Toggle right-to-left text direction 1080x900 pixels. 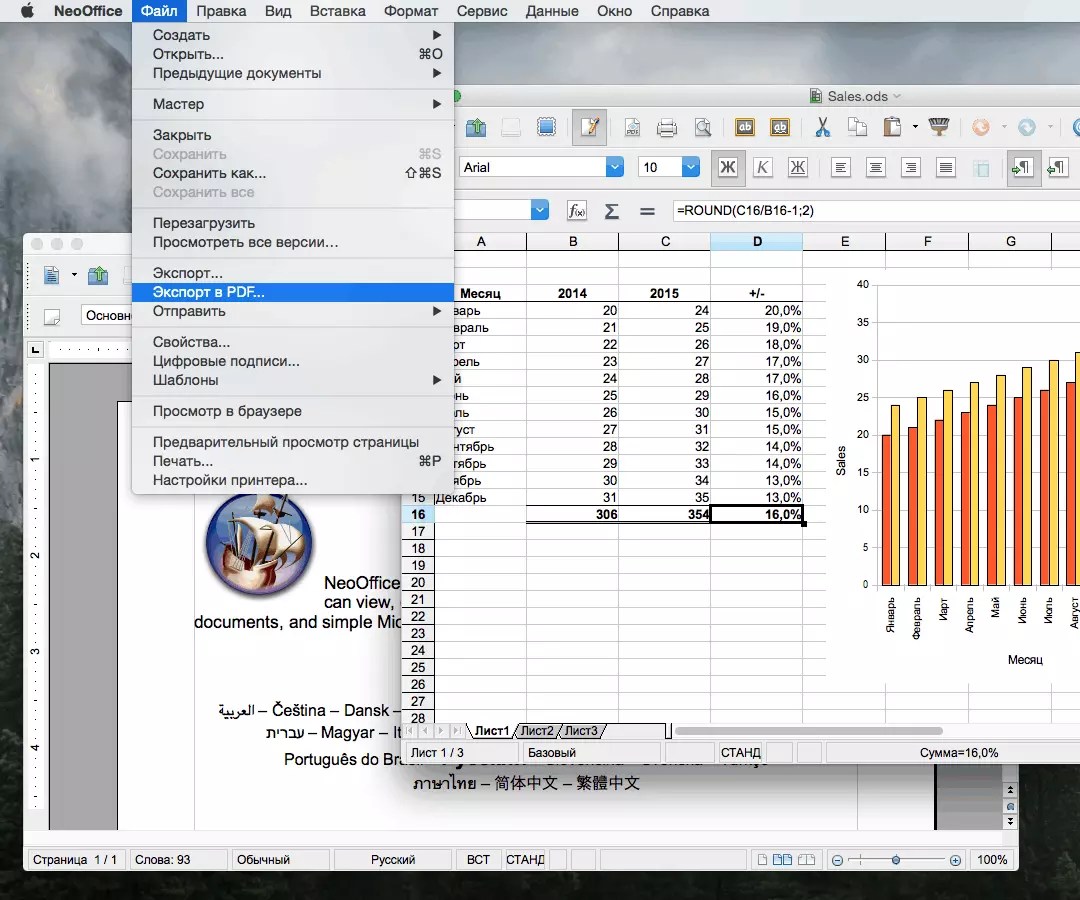click(1057, 167)
